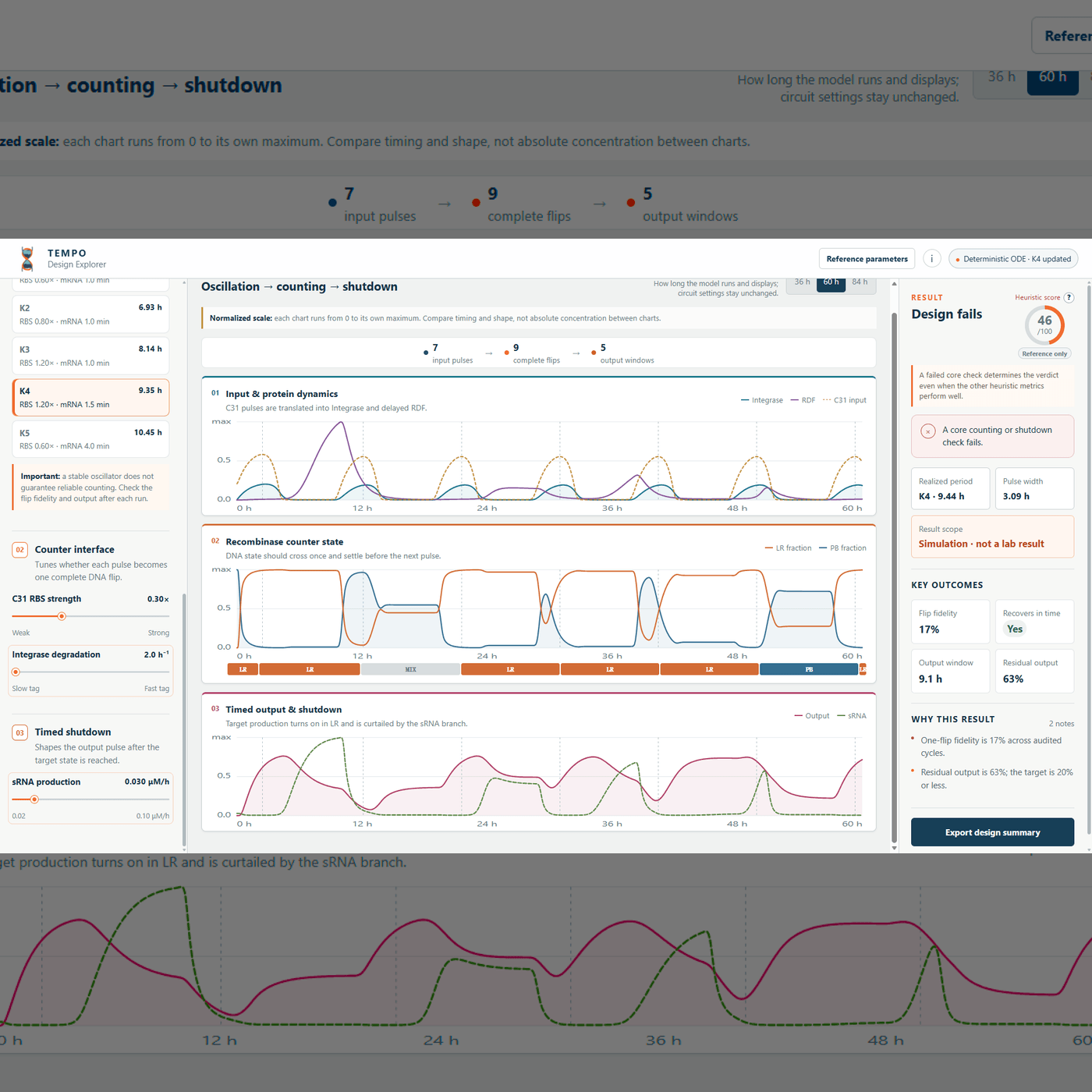Switch run duration to 84 h
1092x1092 pixels.
click(860, 282)
